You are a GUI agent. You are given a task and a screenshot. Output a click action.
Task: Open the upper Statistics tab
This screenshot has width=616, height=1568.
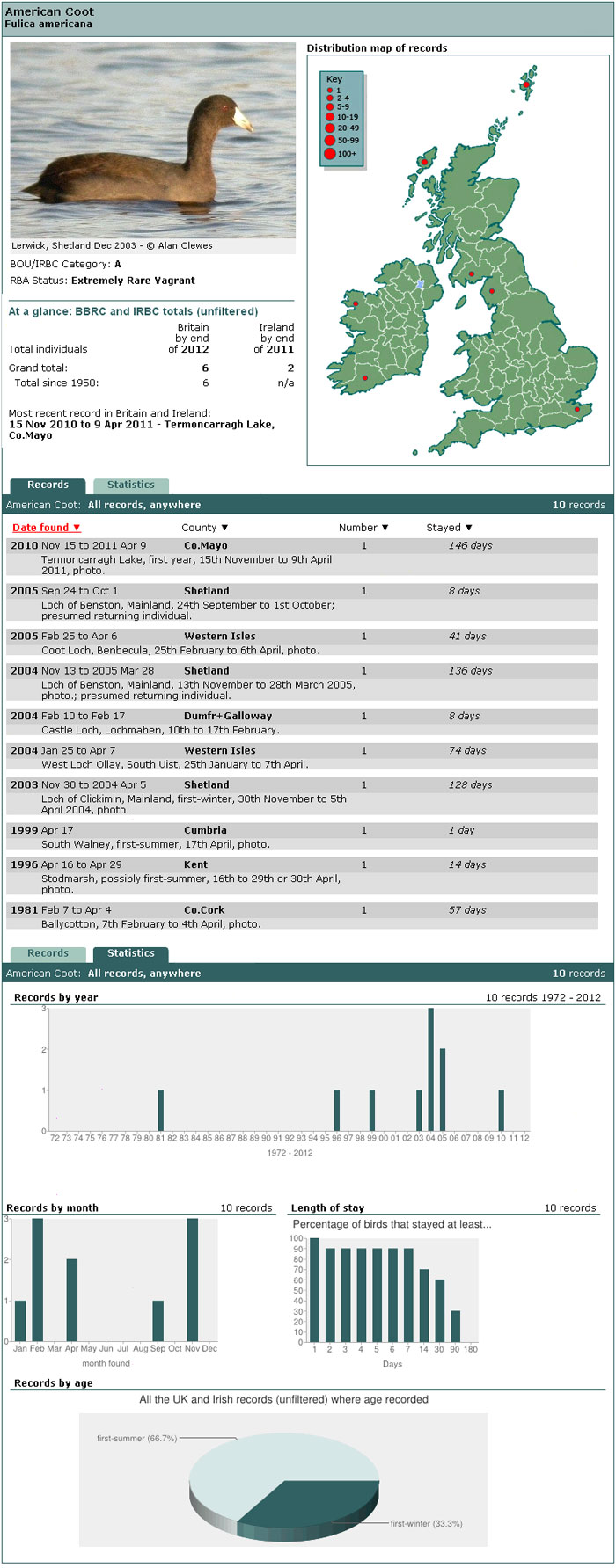click(x=131, y=485)
